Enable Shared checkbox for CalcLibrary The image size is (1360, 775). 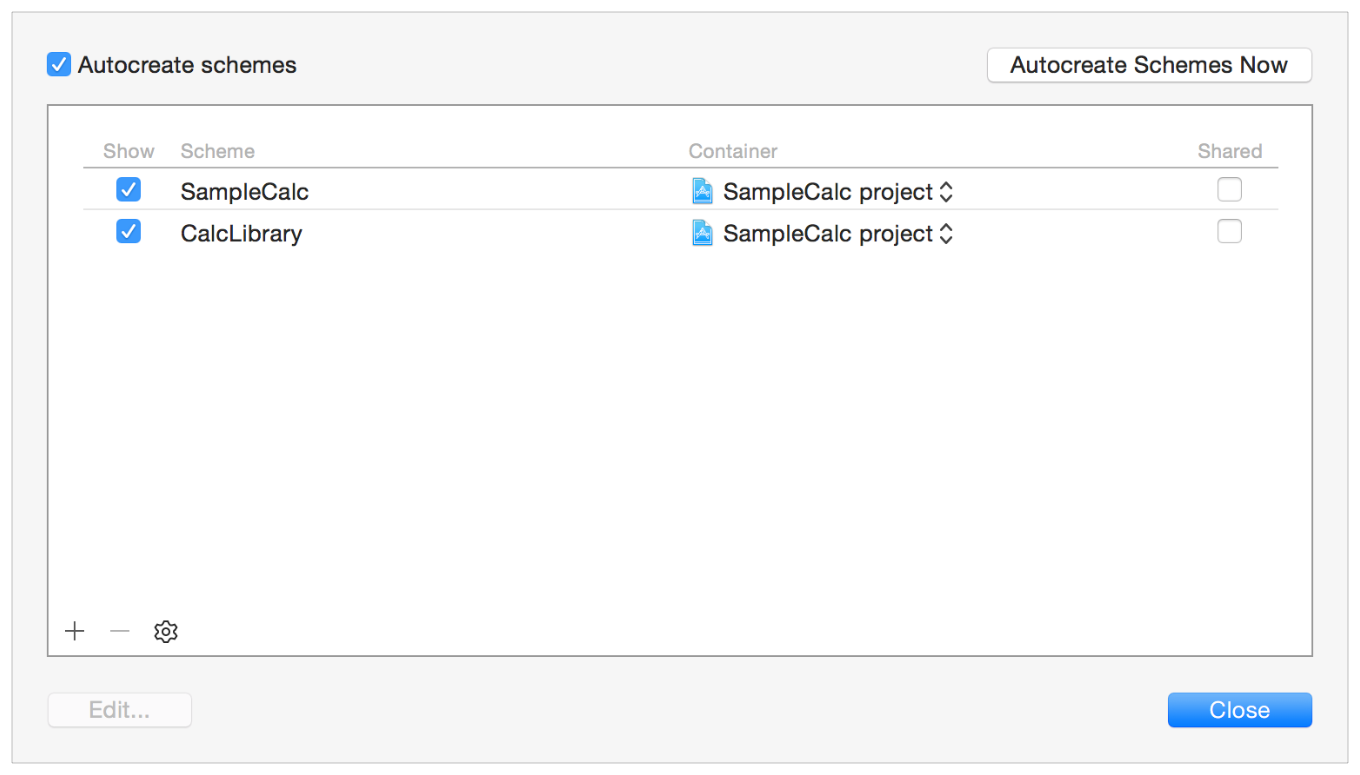(1229, 232)
